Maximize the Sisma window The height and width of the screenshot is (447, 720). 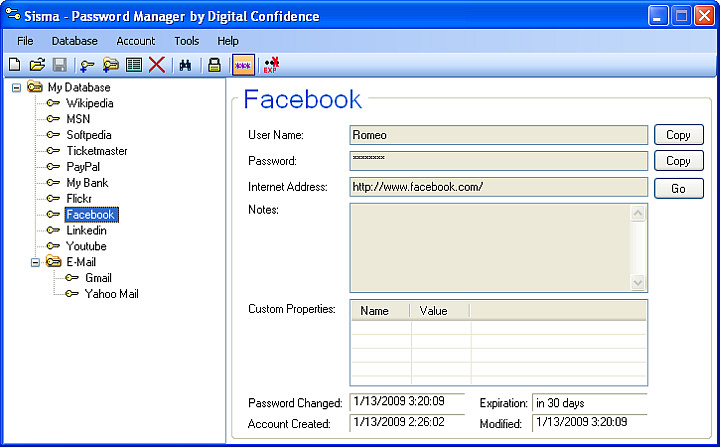pyautogui.click(x=681, y=16)
